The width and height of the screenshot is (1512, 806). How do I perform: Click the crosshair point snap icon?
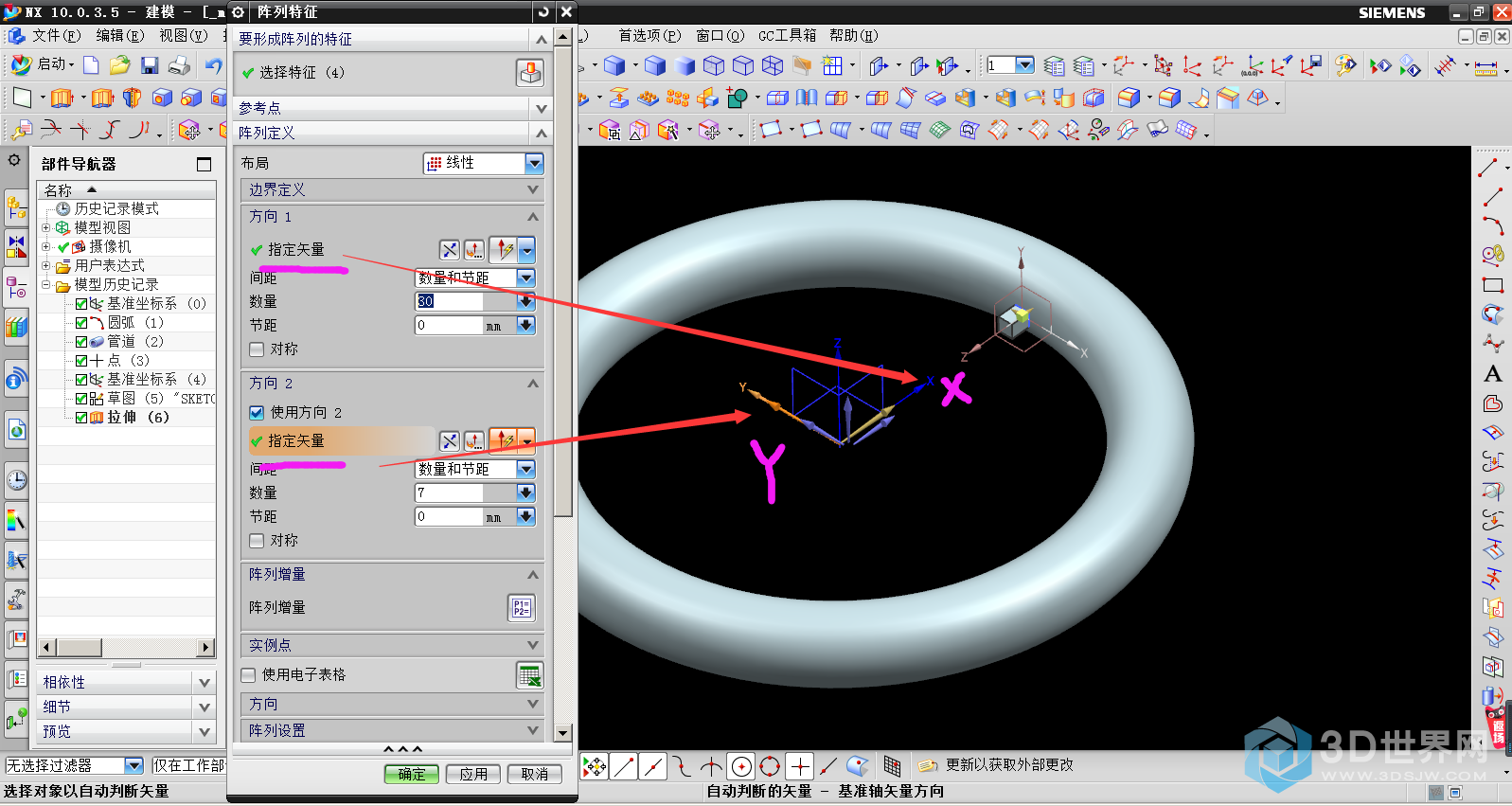[800, 766]
